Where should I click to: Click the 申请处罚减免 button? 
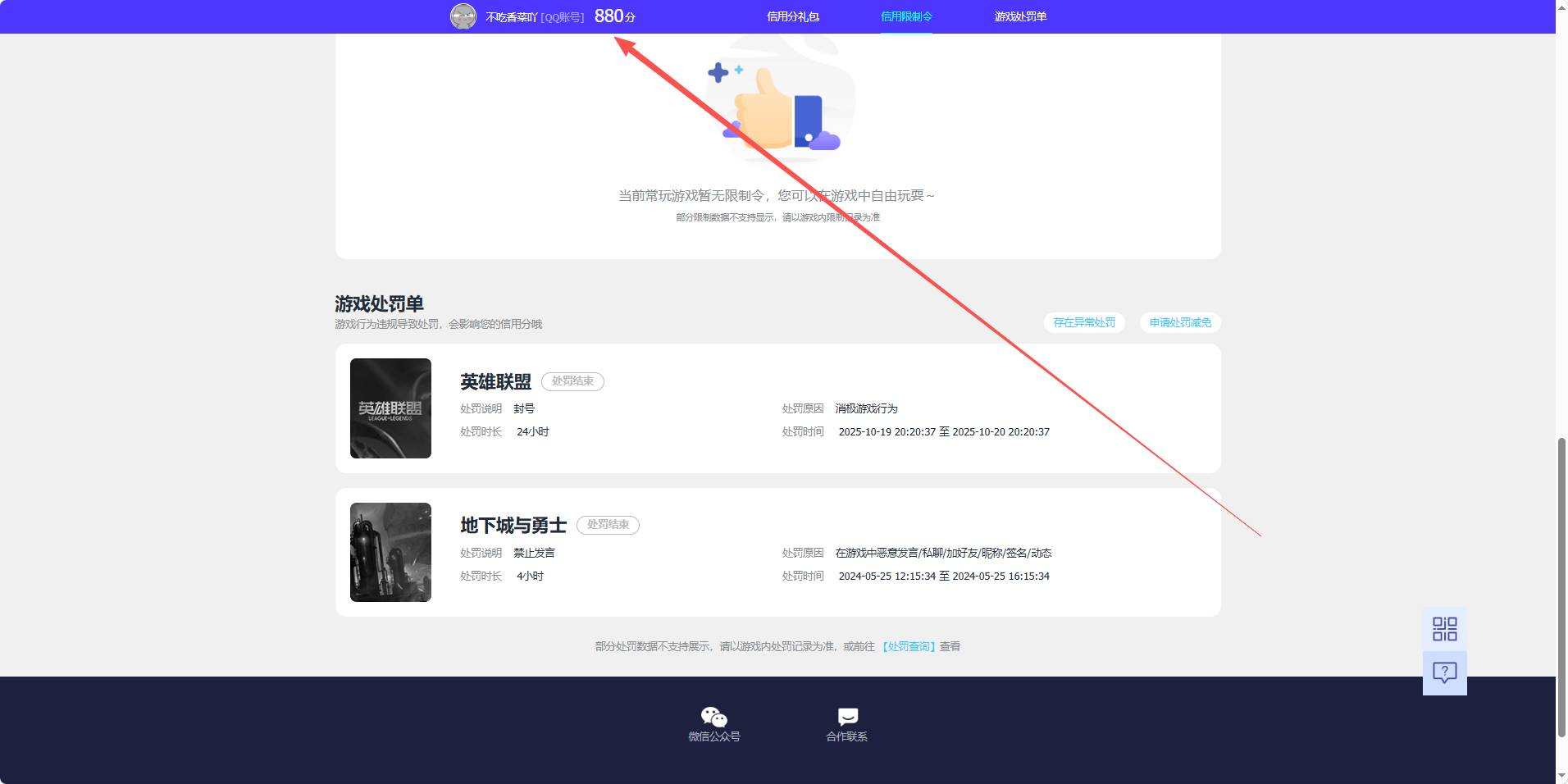1180,322
